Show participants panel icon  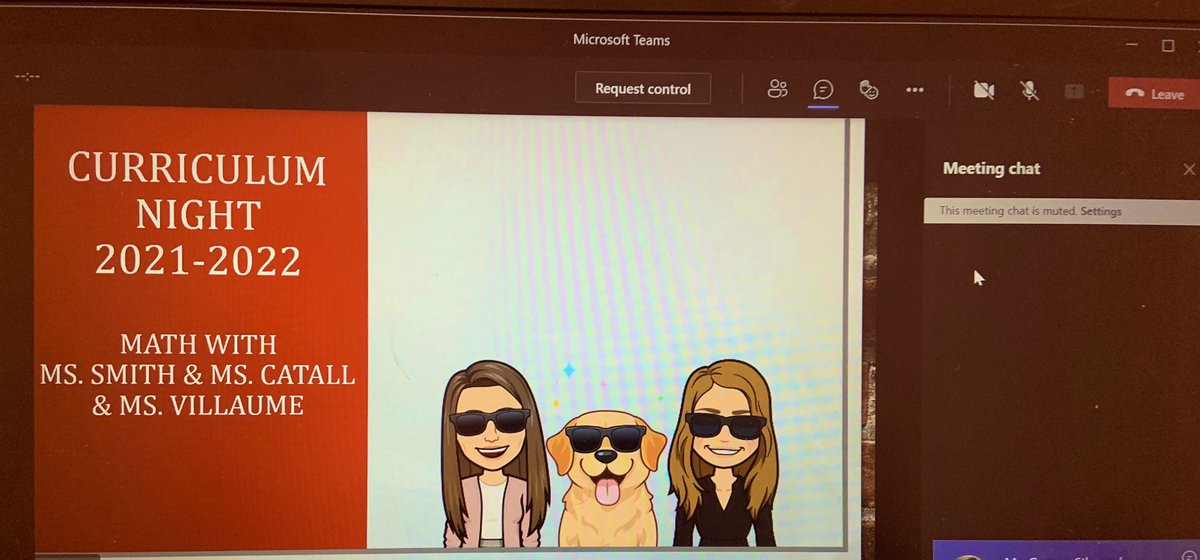[x=778, y=89]
